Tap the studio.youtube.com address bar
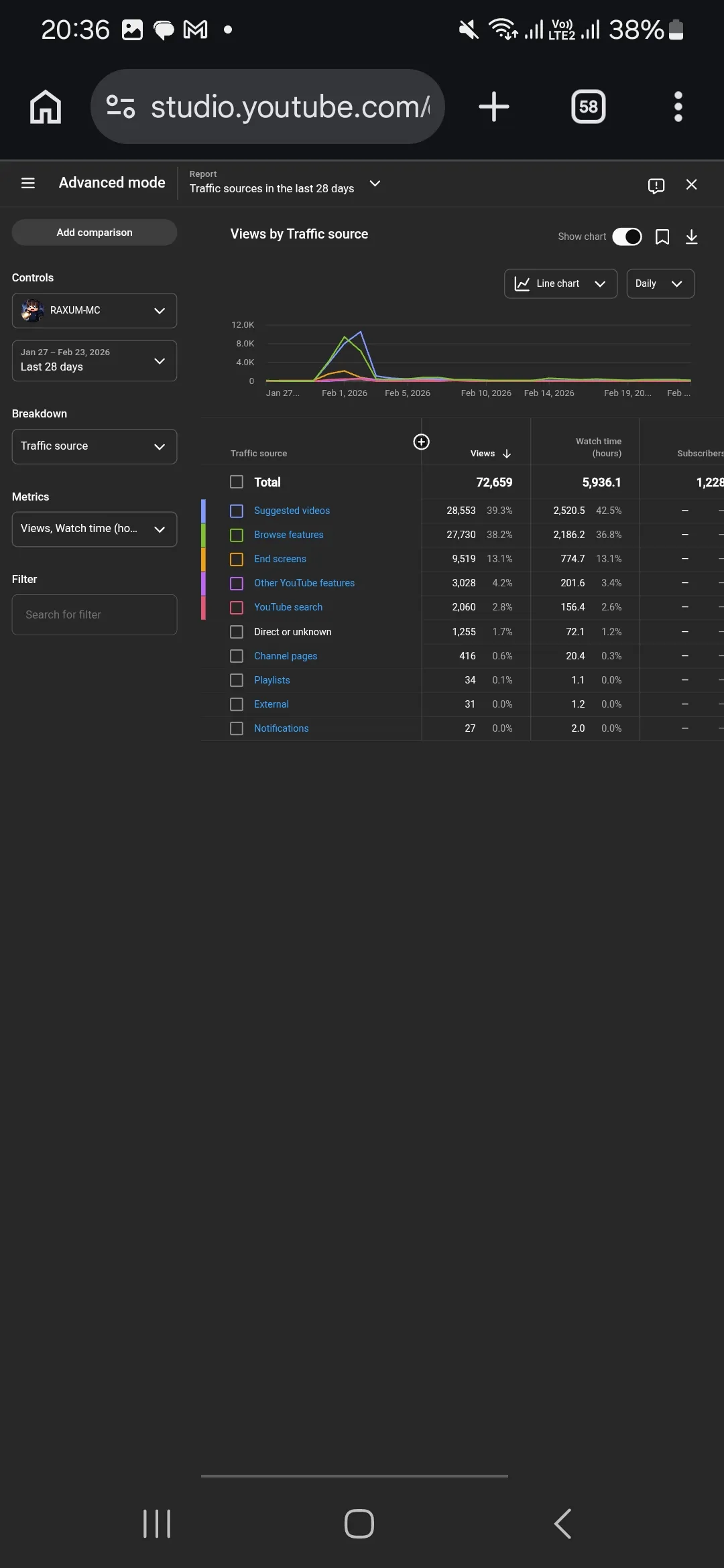Viewport: 724px width, 1568px height. click(x=268, y=107)
